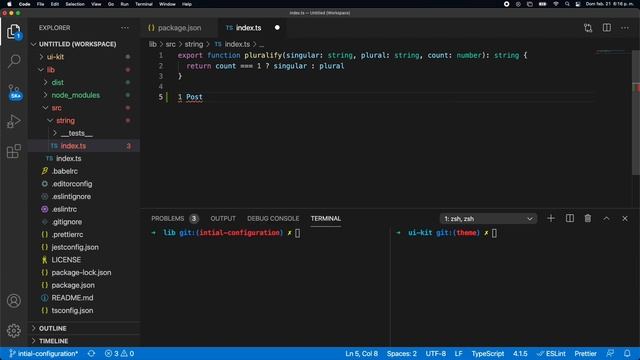Screen dimensions: 640x360
Task: Switch to OUTPUT panel tab
Action: [223, 218]
